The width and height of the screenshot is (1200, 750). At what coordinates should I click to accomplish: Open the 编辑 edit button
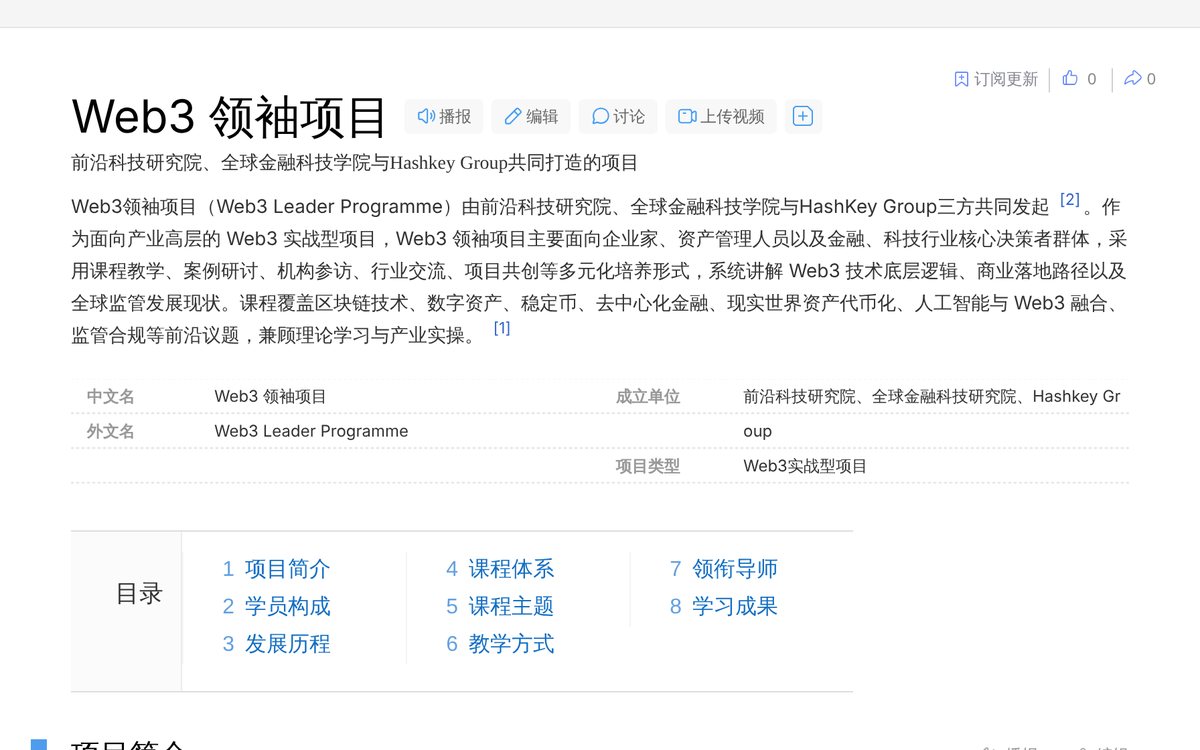pos(531,116)
